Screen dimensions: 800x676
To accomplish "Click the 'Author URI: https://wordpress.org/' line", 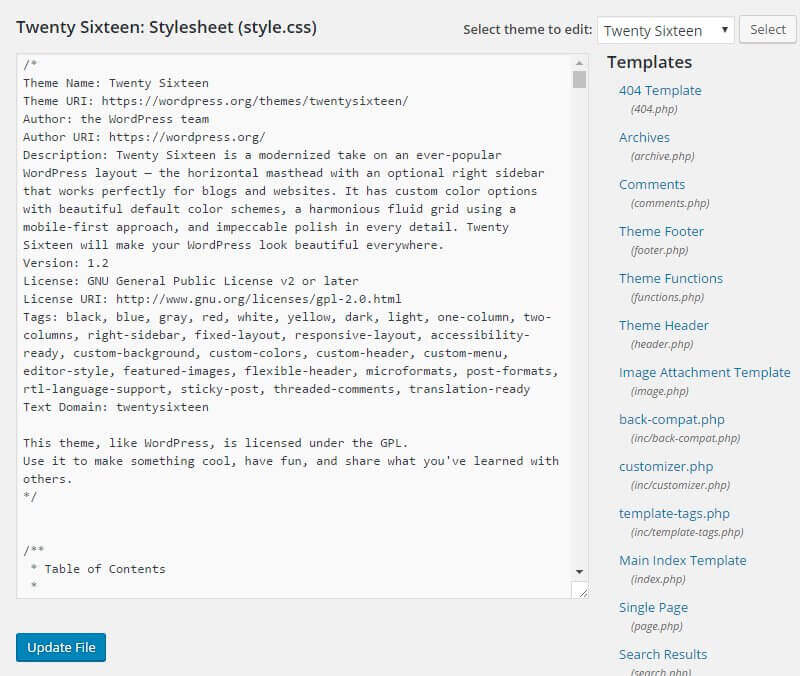I will [144, 137].
